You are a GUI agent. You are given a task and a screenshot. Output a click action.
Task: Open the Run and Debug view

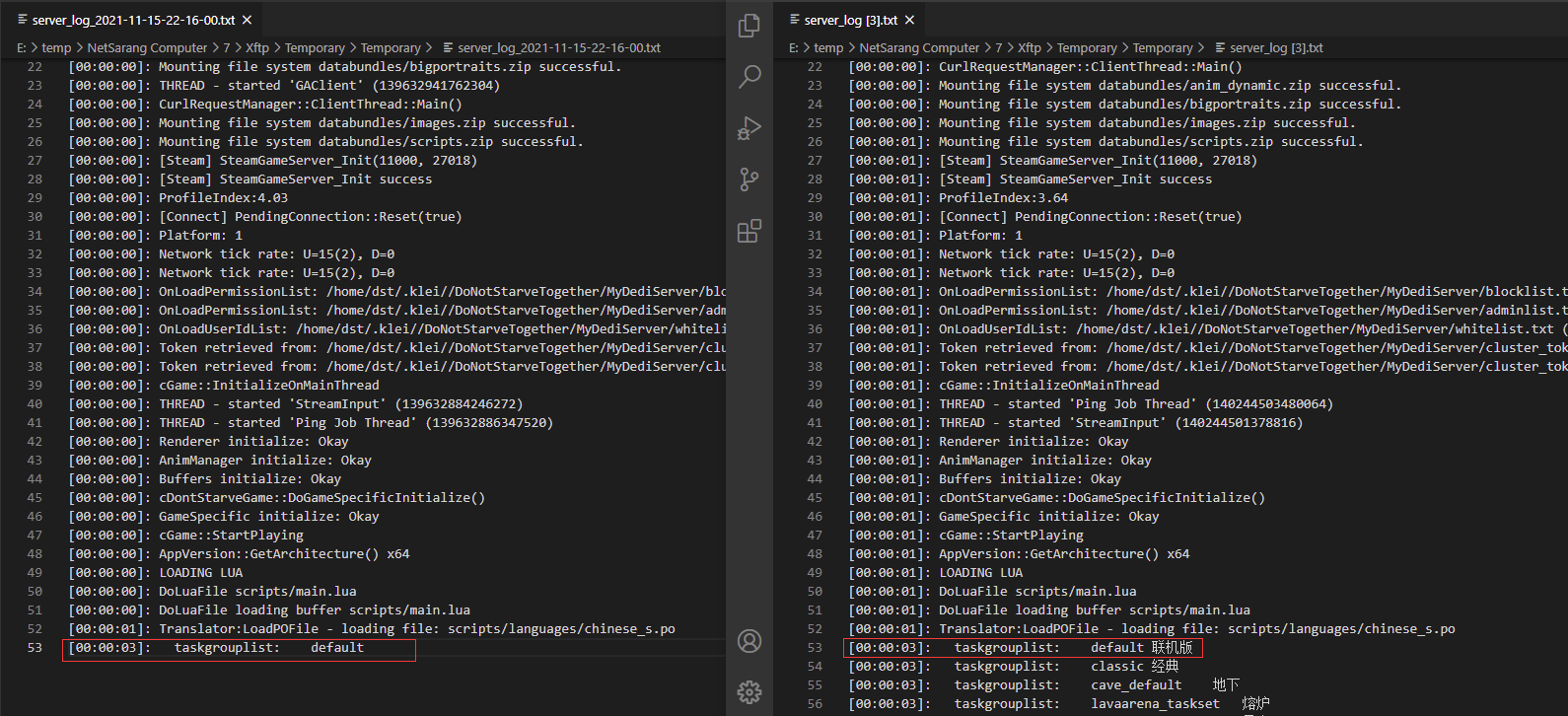749,128
